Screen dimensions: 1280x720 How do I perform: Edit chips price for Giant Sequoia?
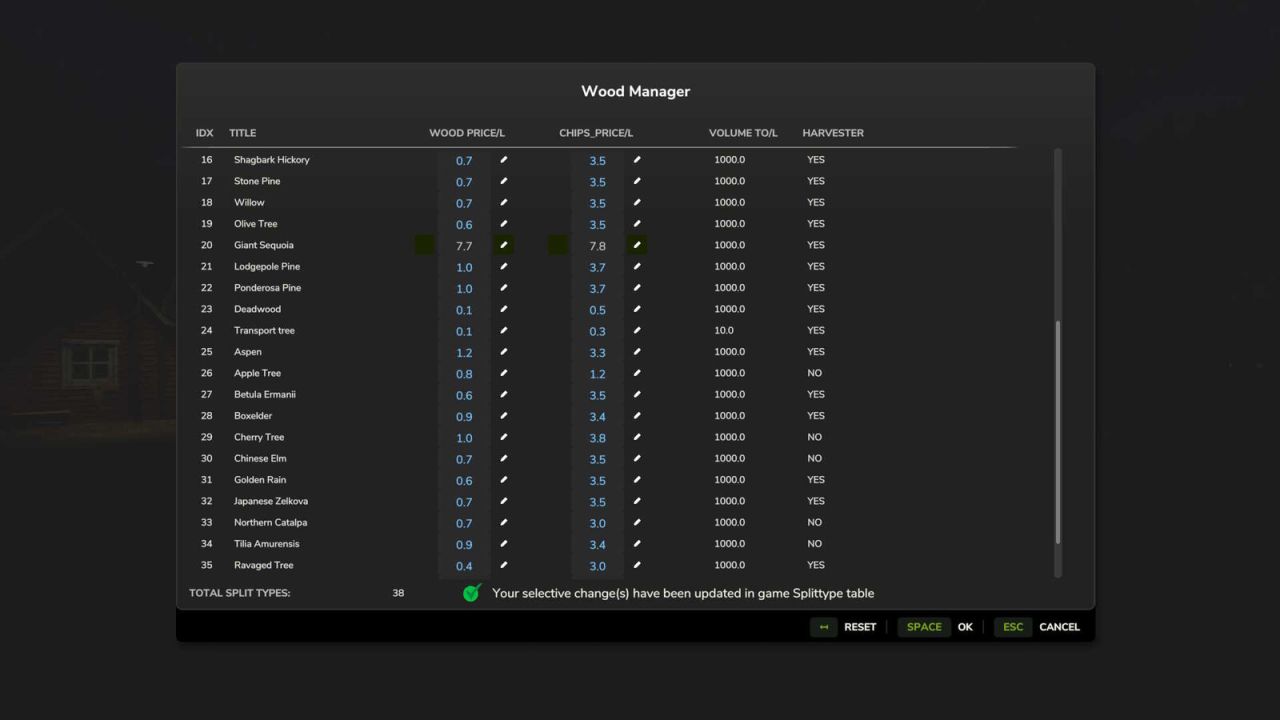(637, 245)
